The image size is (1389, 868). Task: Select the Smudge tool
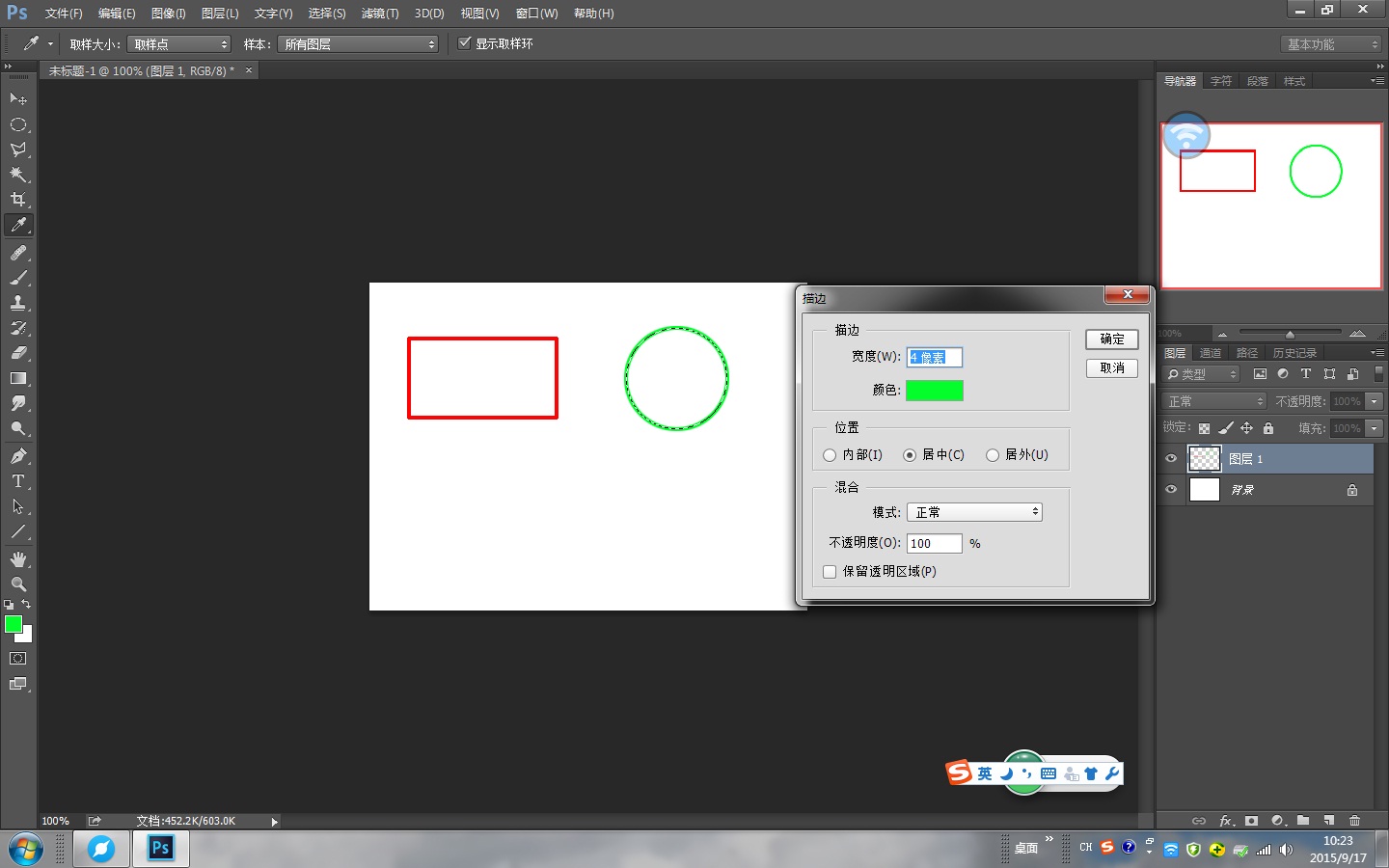pos(18,403)
